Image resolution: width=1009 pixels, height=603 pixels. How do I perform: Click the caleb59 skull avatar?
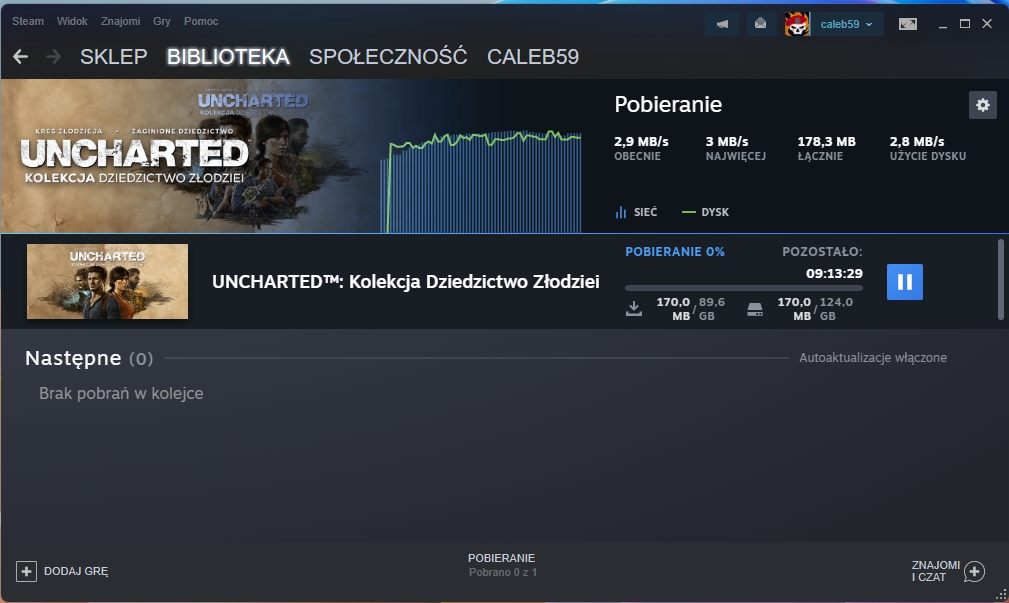click(x=797, y=24)
